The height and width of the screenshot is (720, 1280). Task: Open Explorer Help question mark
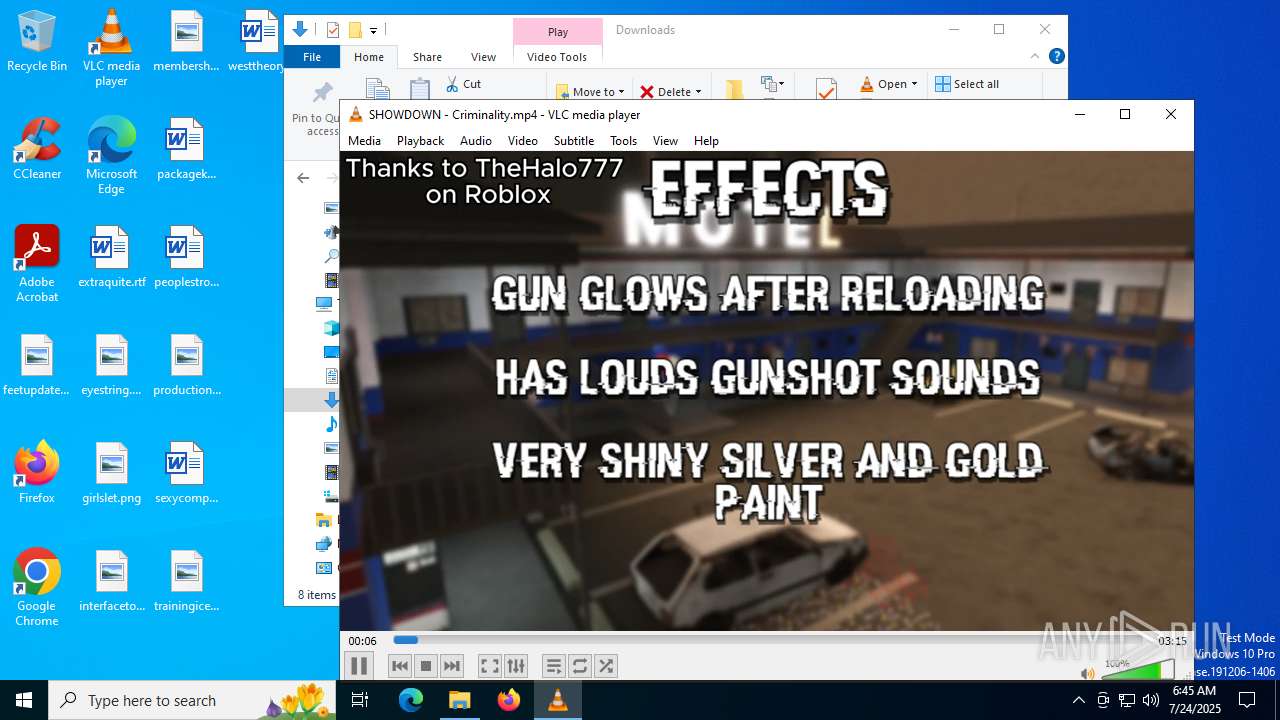coord(1057,57)
